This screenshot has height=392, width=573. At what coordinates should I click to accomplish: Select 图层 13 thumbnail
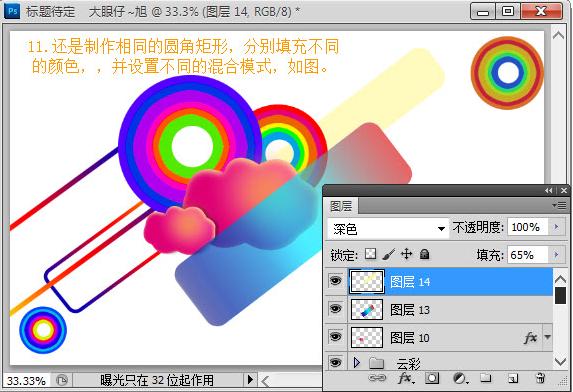tap(367, 309)
